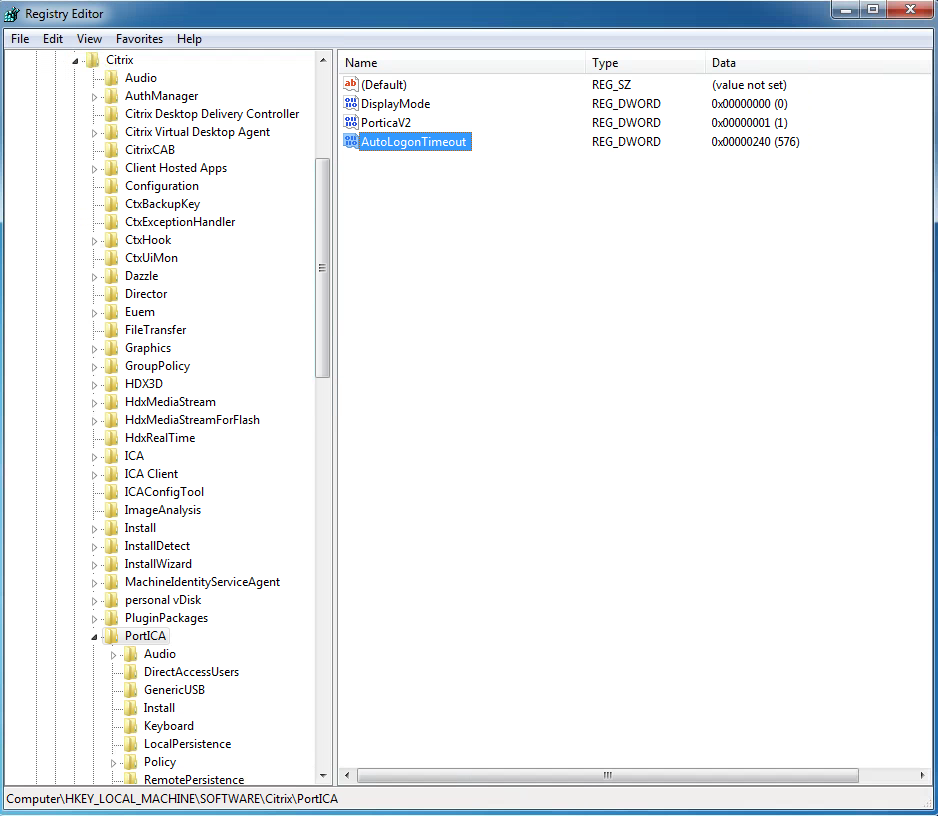Click the 0x00000240 (576) data value

(x=755, y=142)
